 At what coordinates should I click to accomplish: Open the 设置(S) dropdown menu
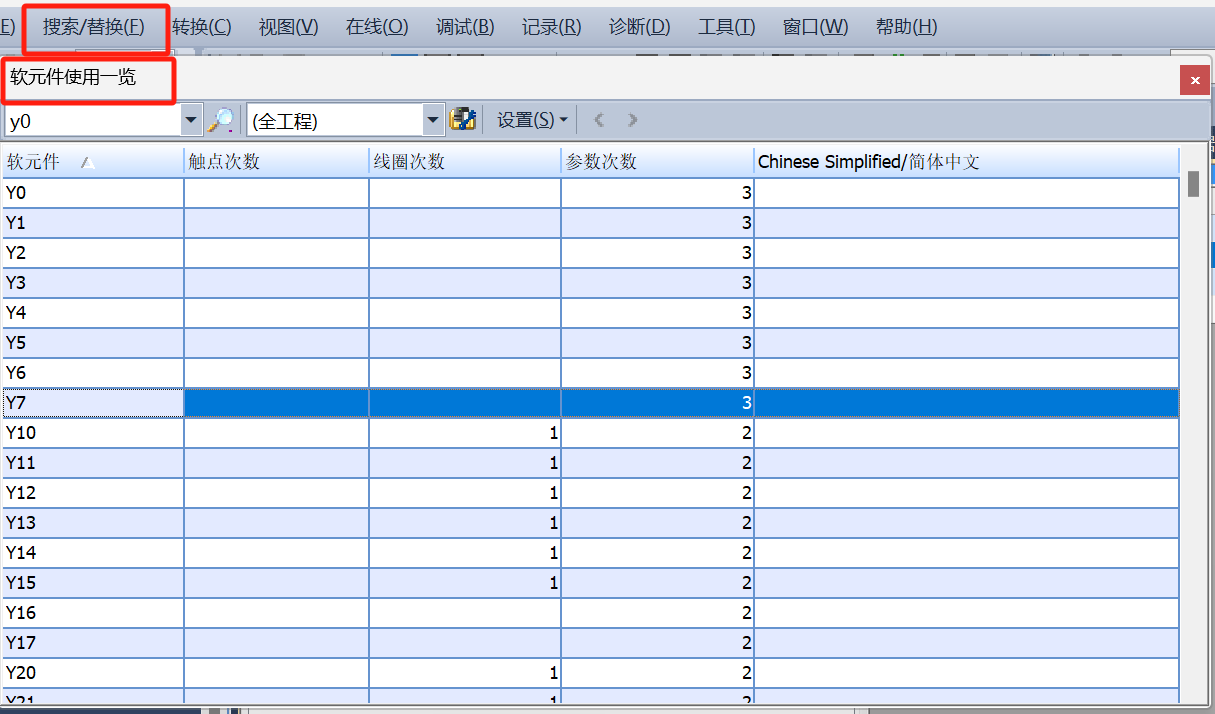[533, 120]
